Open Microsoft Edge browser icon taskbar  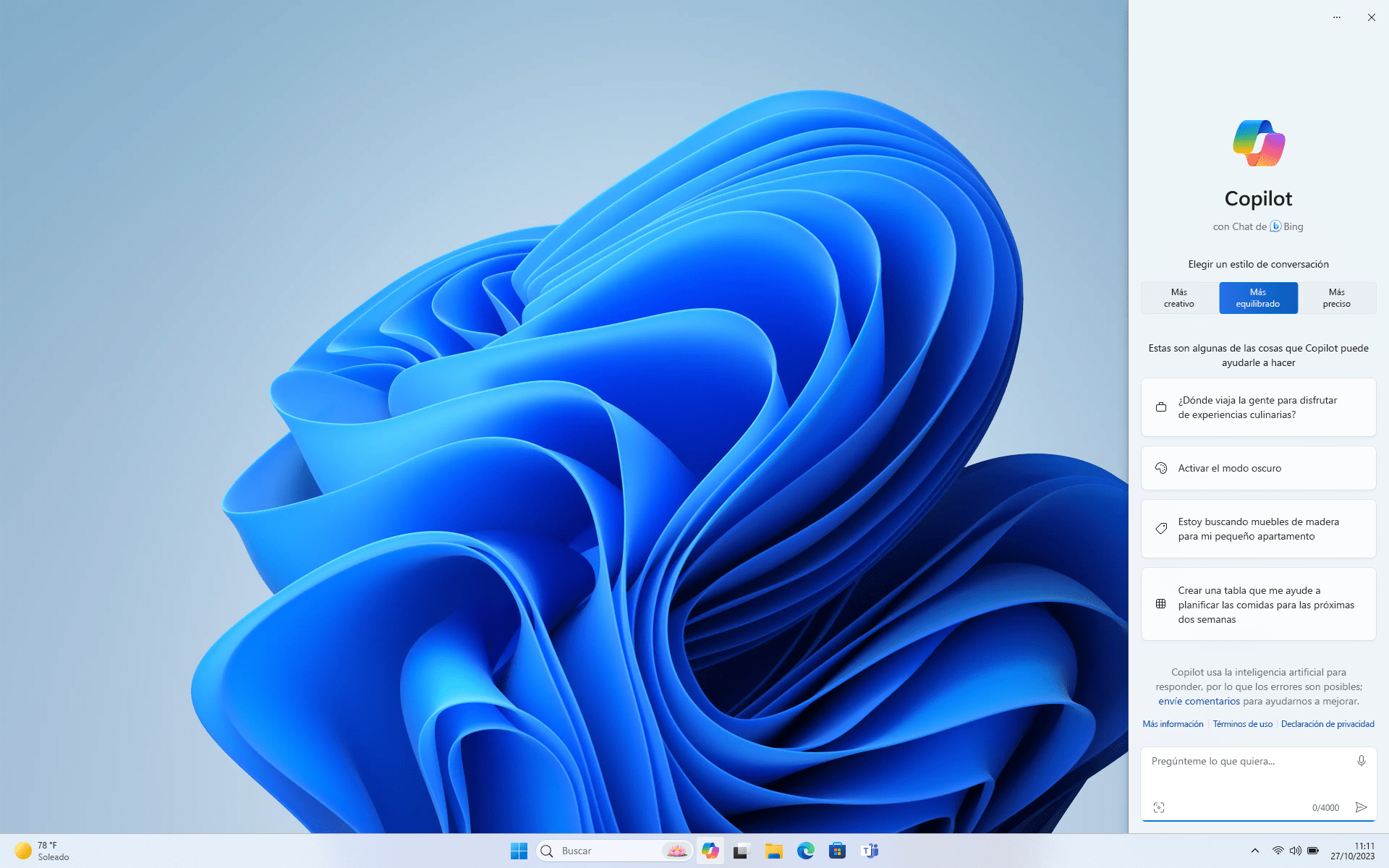pos(805,850)
